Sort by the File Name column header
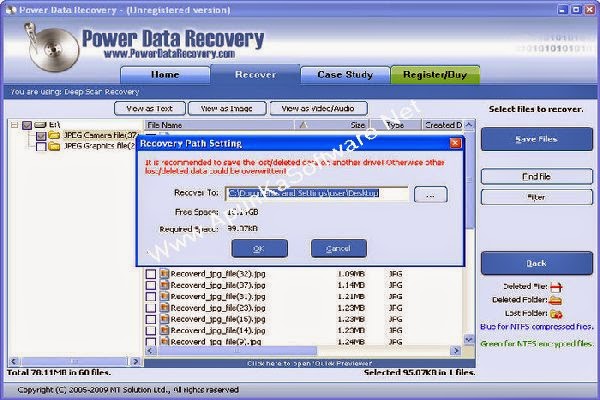Viewport: 600px width, 400px height. (x=219, y=125)
